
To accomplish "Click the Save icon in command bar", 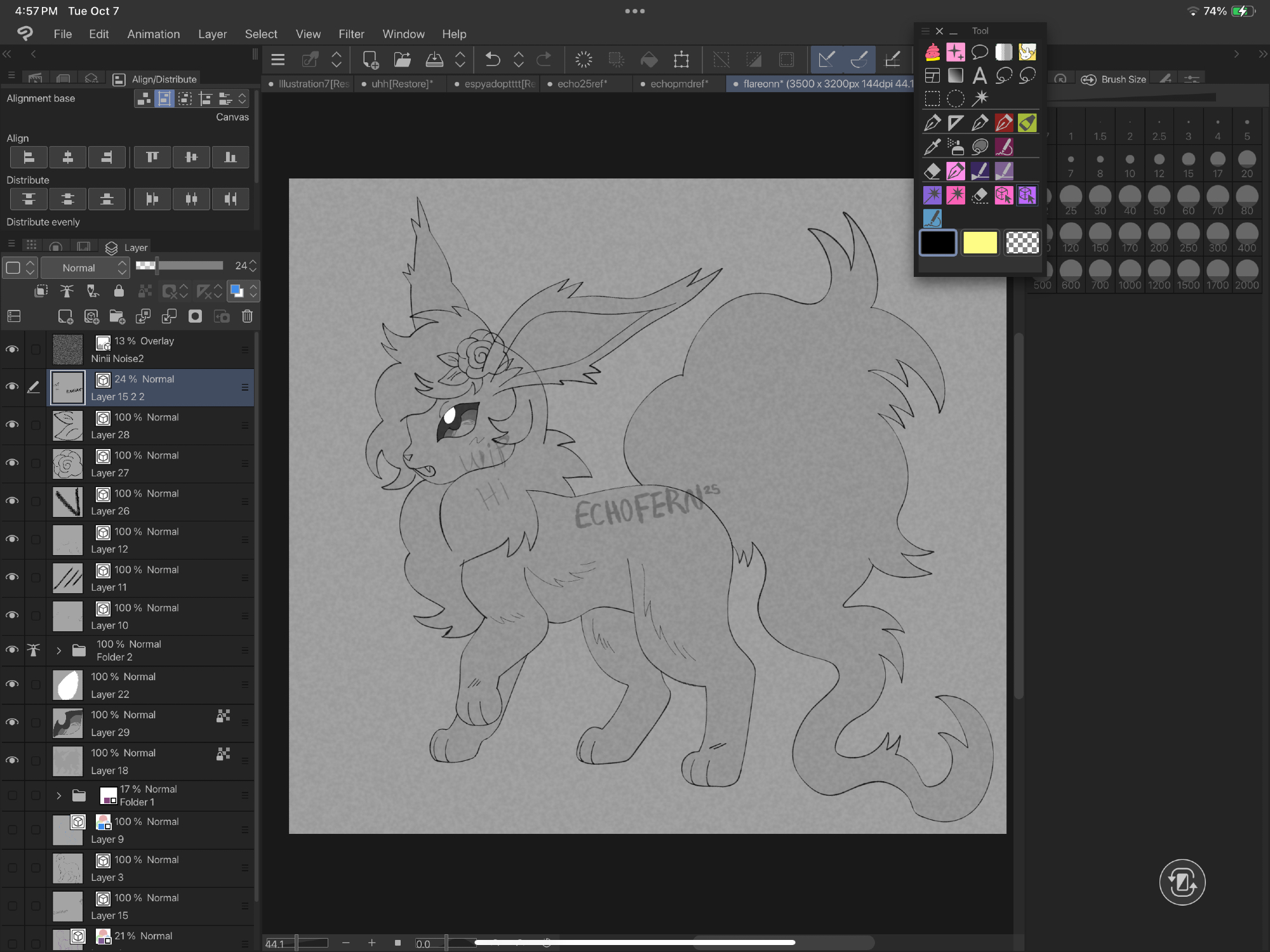I will tap(434, 60).
